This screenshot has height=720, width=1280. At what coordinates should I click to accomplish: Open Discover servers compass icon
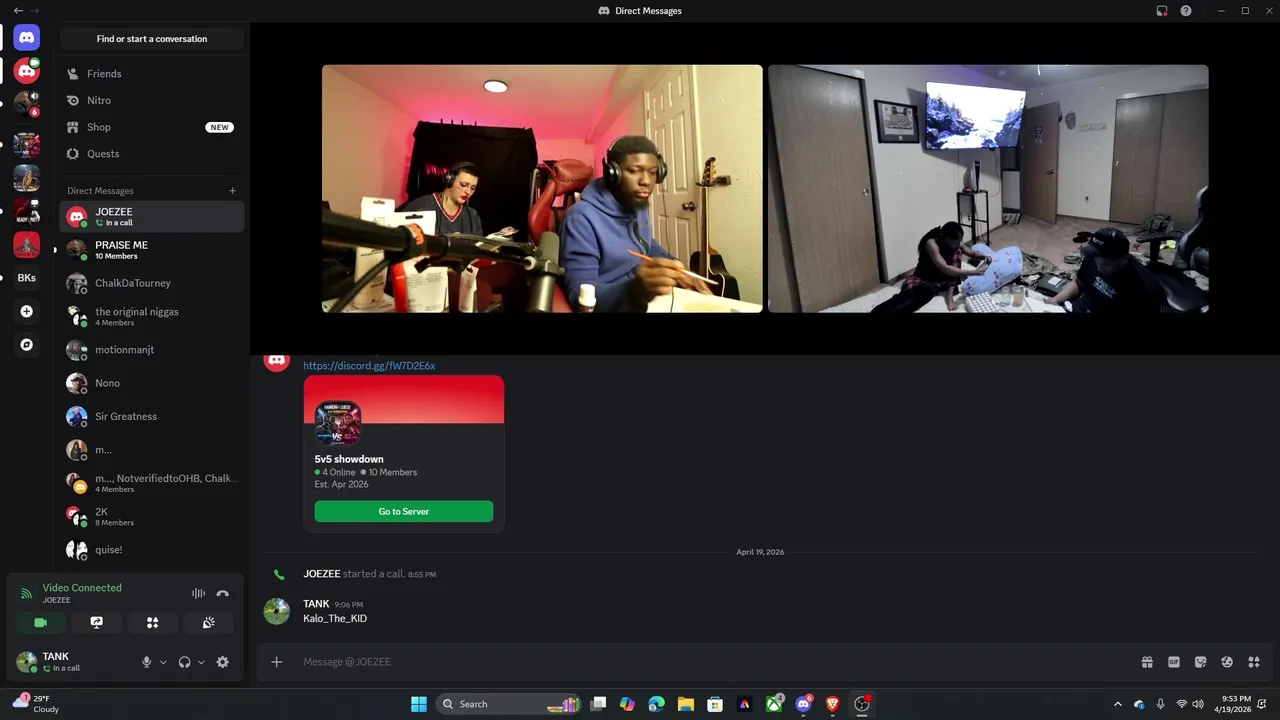tap(27, 345)
